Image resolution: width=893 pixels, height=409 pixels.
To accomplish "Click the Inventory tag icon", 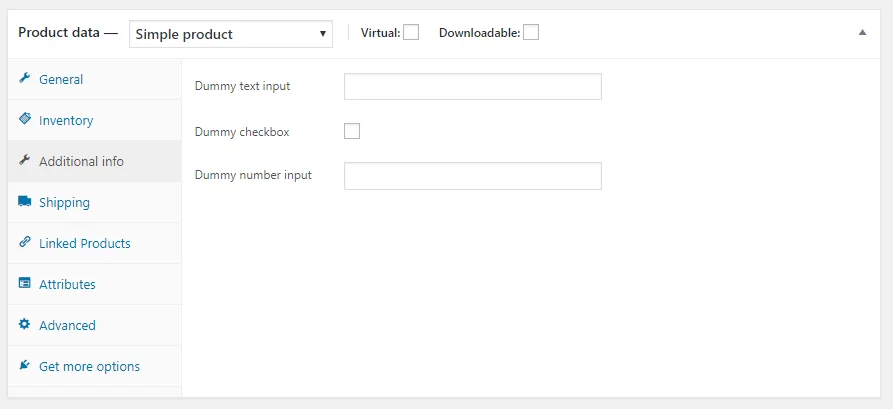I will [24, 118].
